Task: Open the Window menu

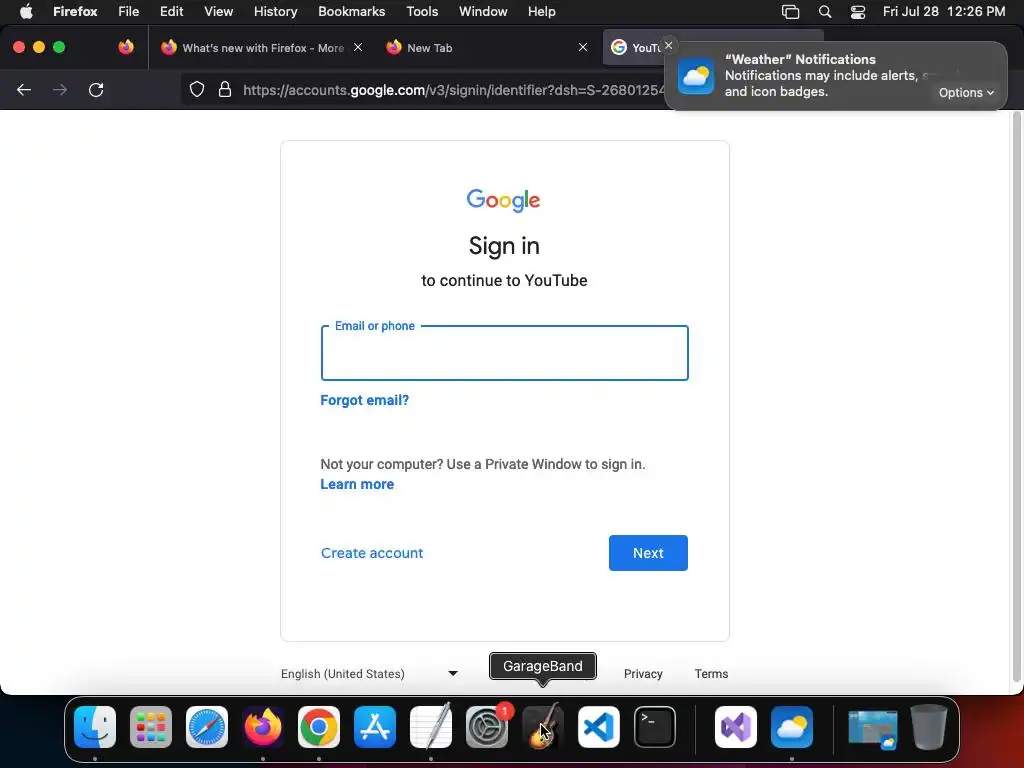Action: point(483,12)
